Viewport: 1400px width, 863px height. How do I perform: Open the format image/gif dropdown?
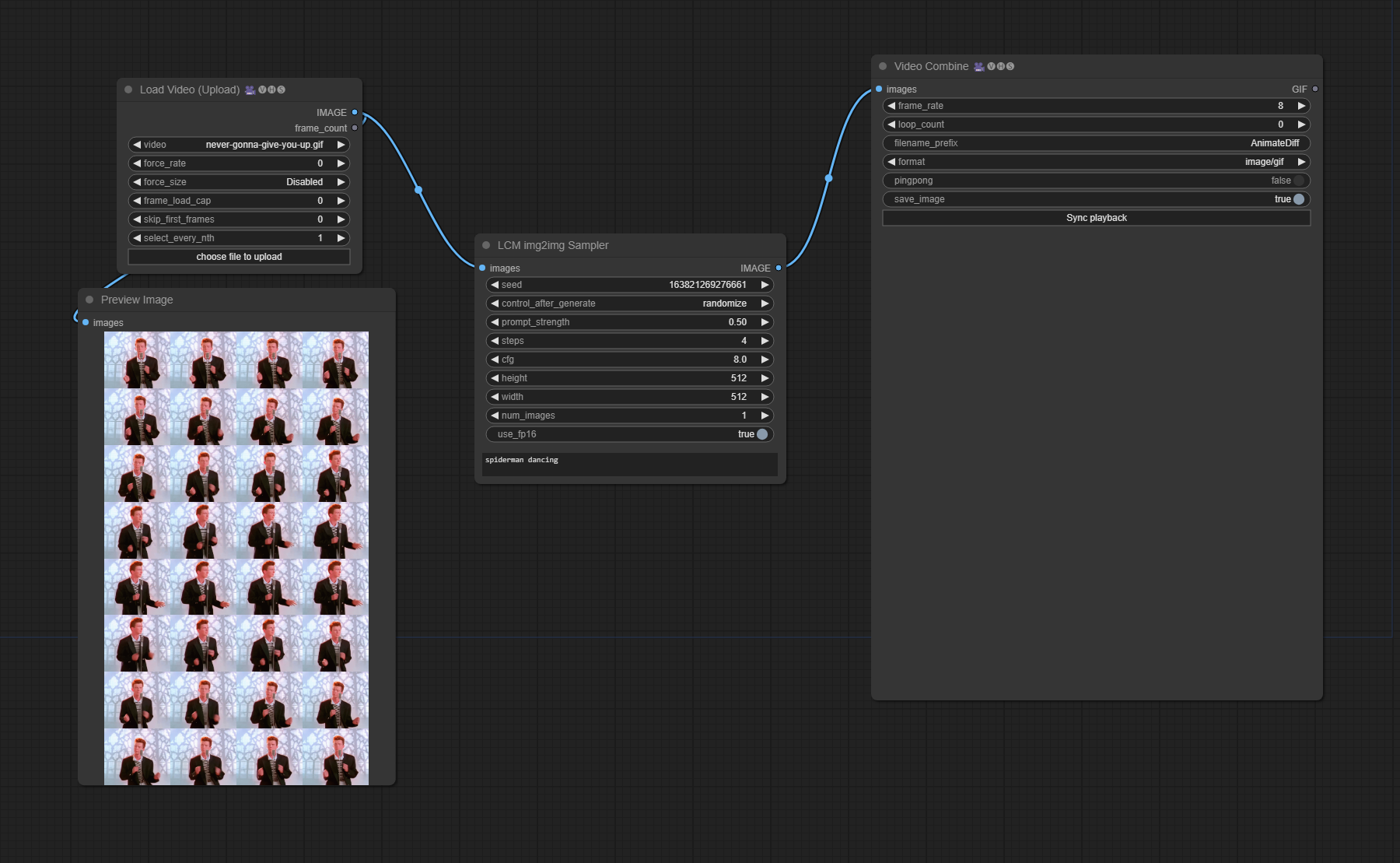[x=1097, y=162]
